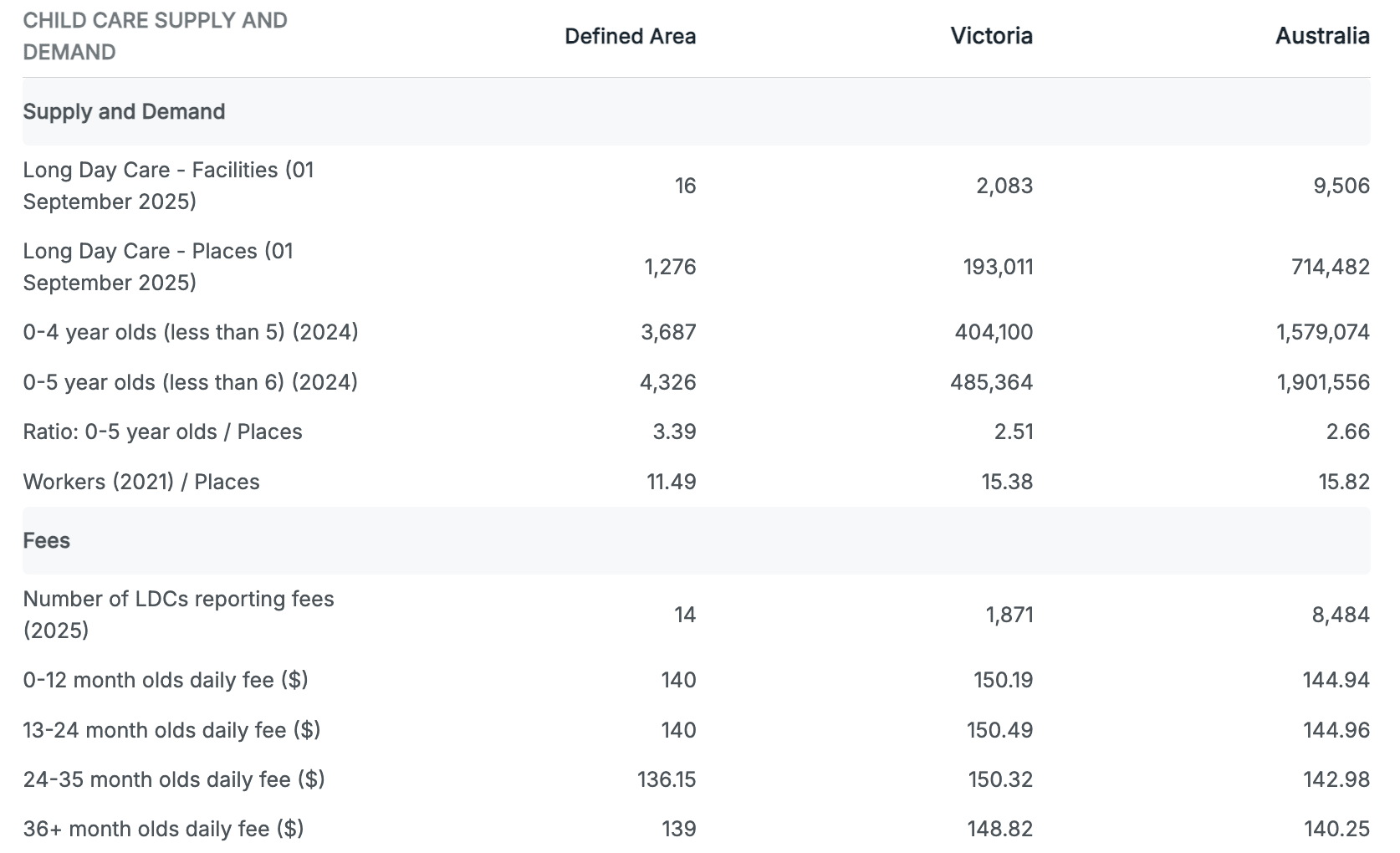Click the Long Day Care - Places row label

(x=158, y=267)
